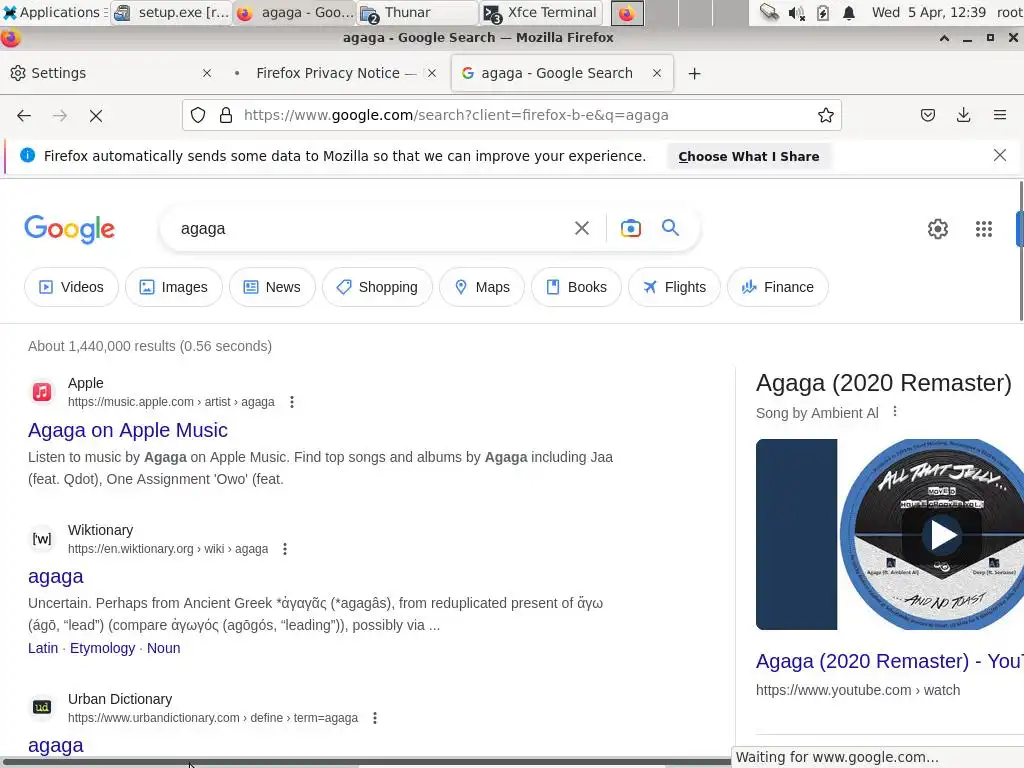Open the Applications menu in panel
Image resolution: width=1024 pixels, height=768 pixels.
click(x=55, y=12)
